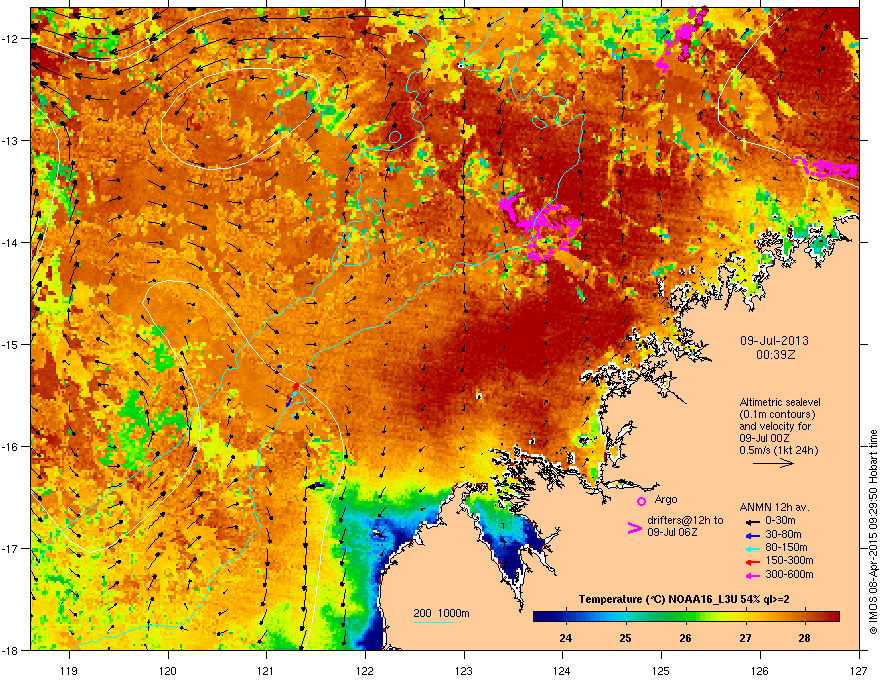880x680 pixels.
Task: Click the blue mooring marker near 121.5E 16.4S
Action: (319, 484)
